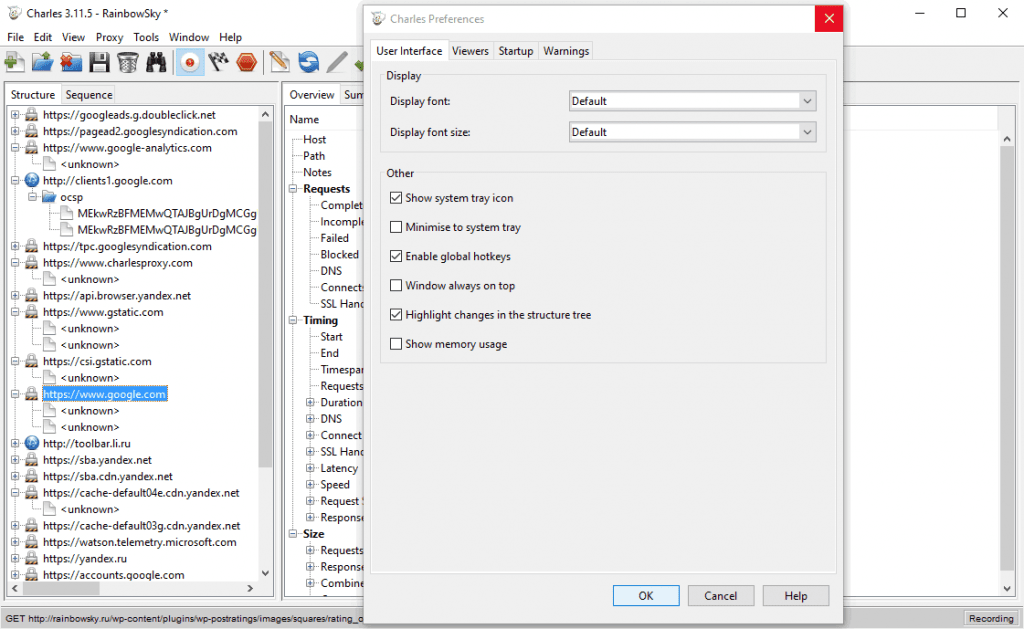Viewport: 1024px width, 629px height.
Task: Click the Close Session red X folder icon
Action: [x=71, y=63]
